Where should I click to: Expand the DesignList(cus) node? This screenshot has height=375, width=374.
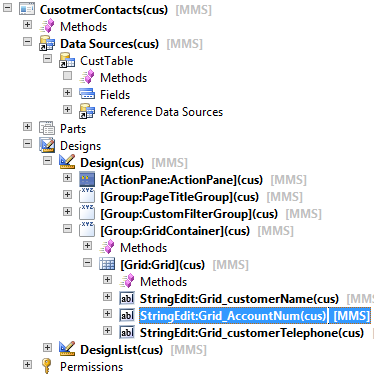coord(47,347)
